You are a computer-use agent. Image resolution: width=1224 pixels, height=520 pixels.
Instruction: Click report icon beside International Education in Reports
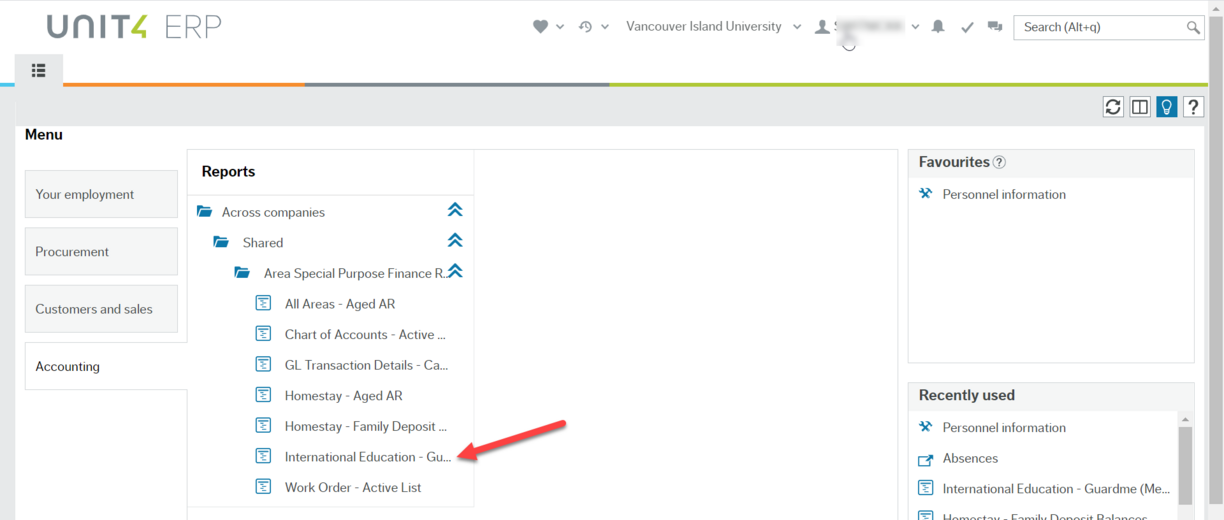(x=264, y=455)
